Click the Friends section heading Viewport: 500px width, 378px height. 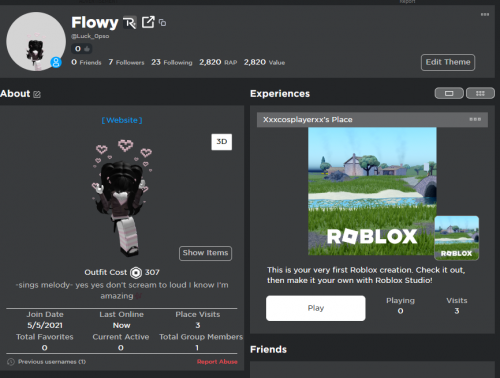pyautogui.click(x=268, y=350)
